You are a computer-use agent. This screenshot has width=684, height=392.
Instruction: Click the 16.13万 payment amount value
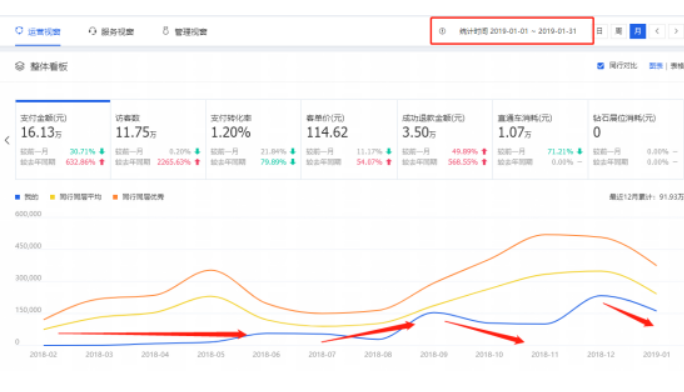(x=41, y=133)
